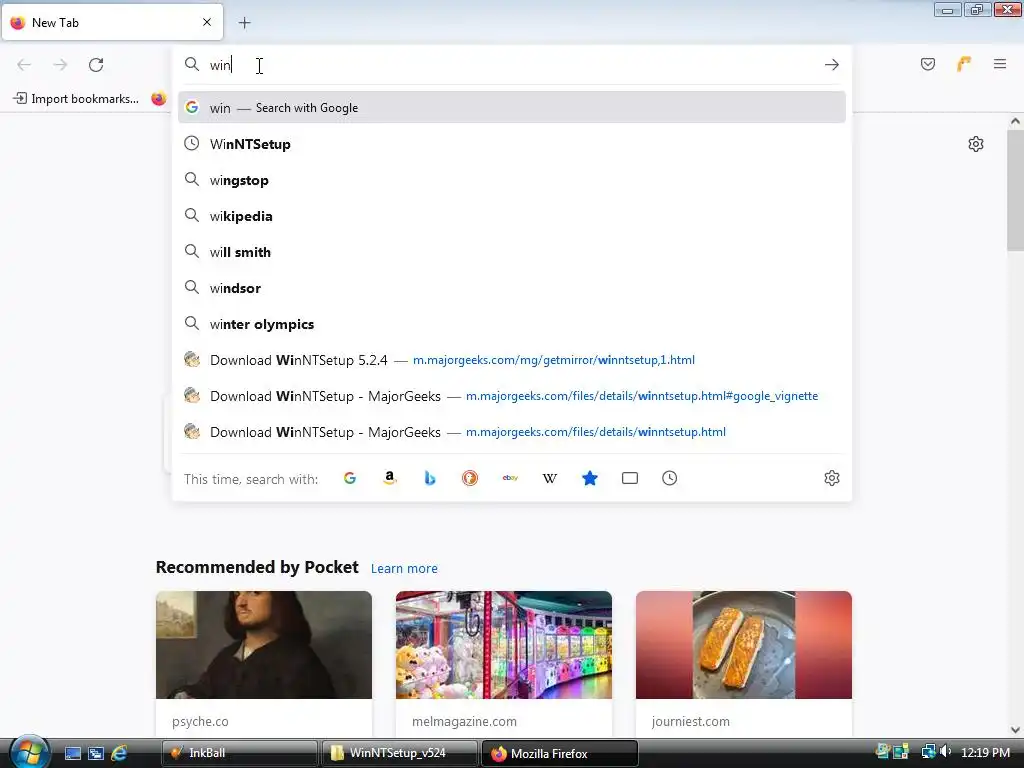Select the New Tab browser tab
1024x768 pixels.
(x=112, y=22)
